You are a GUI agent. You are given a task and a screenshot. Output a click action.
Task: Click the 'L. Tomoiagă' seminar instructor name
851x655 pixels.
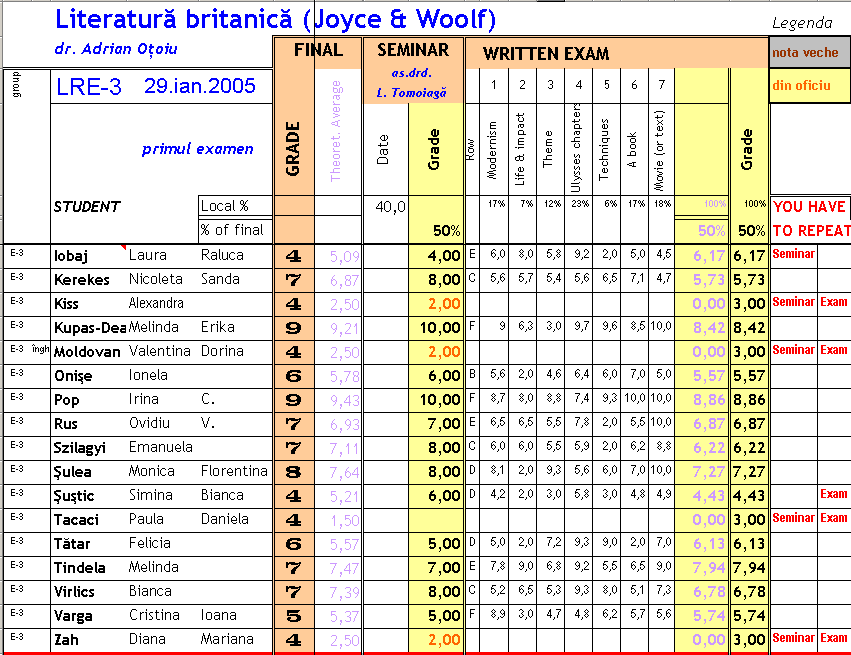(411, 93)
